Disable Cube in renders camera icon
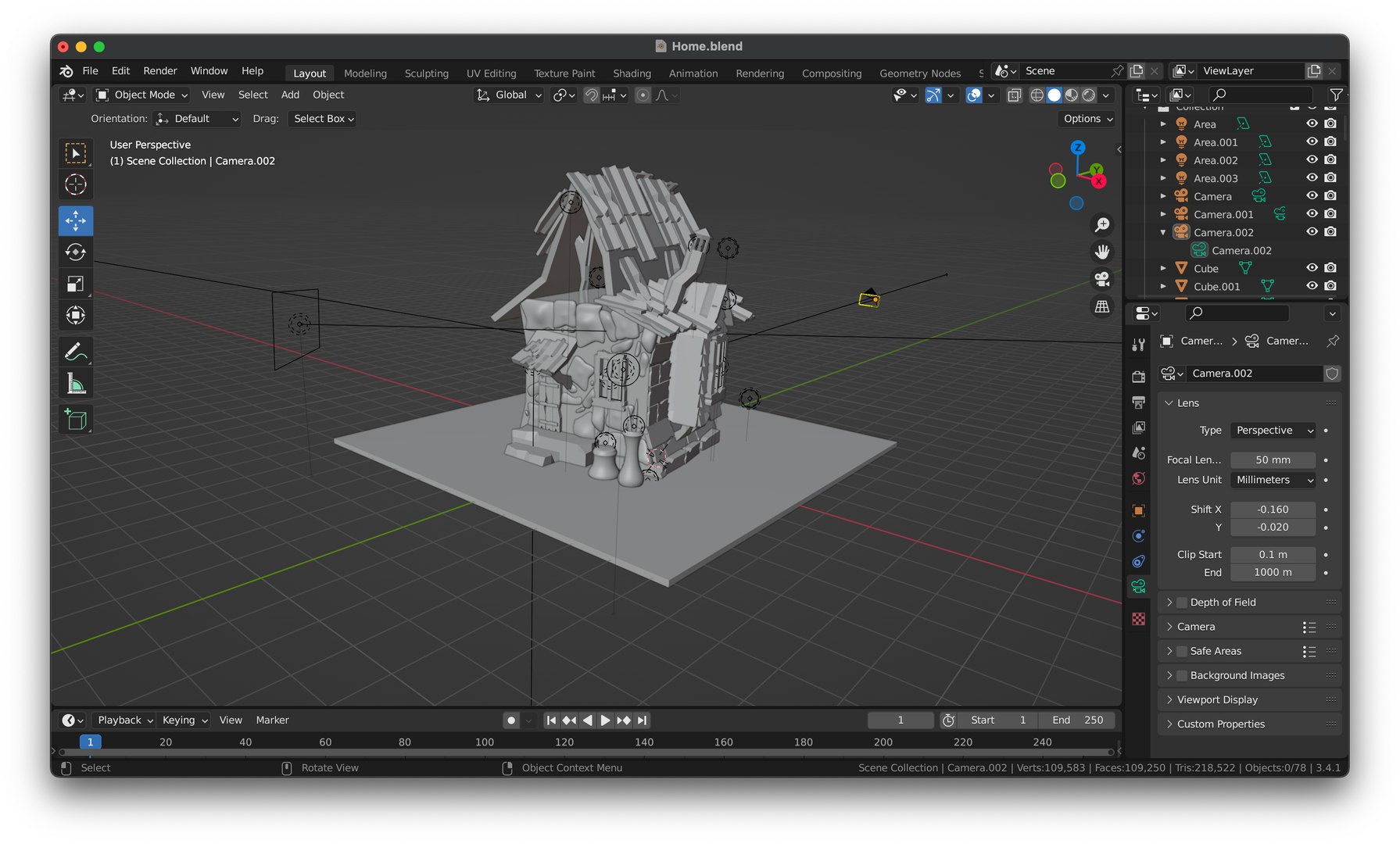The image size is (1400, 844). coord(1330,267)
